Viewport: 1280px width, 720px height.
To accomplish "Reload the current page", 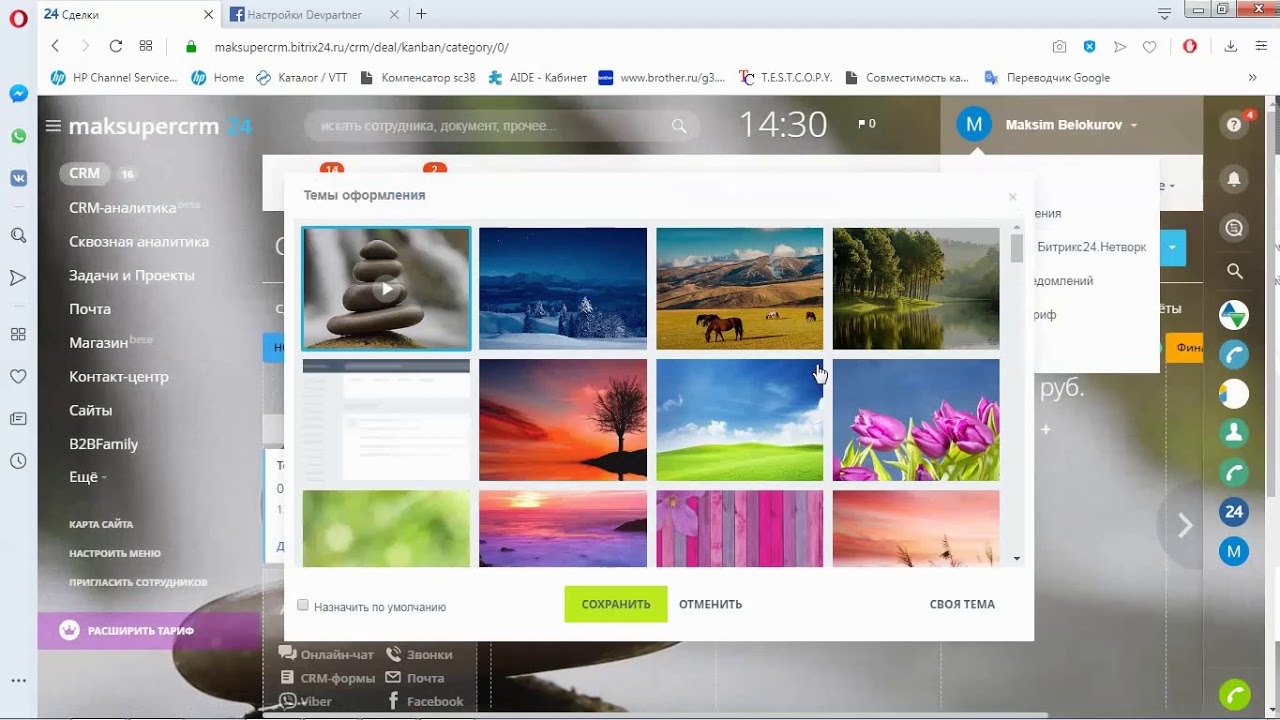I will (115, 46).
